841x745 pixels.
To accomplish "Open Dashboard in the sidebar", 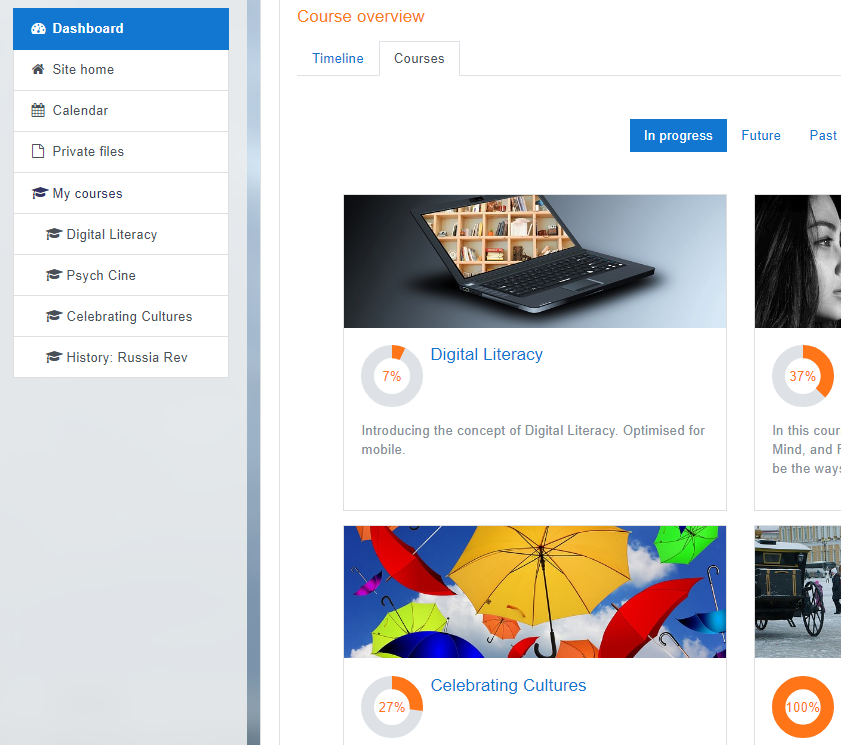I will [121, 29].
